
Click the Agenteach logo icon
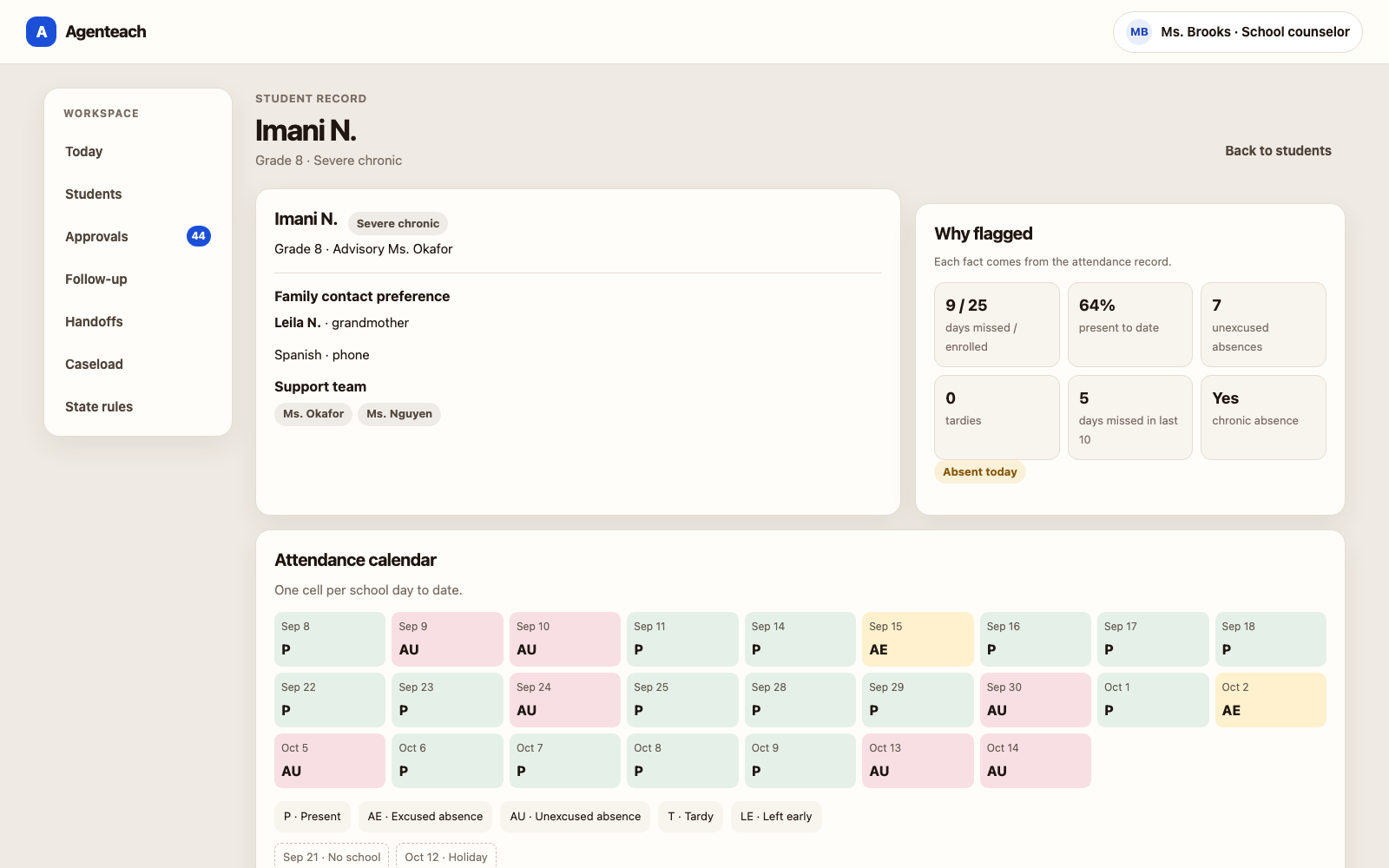coord(41,32)
